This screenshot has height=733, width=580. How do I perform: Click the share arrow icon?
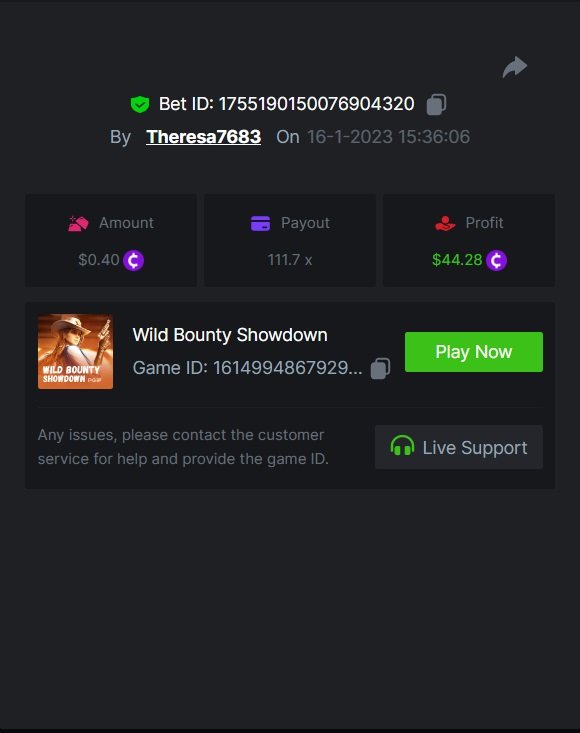coord(515,67)
